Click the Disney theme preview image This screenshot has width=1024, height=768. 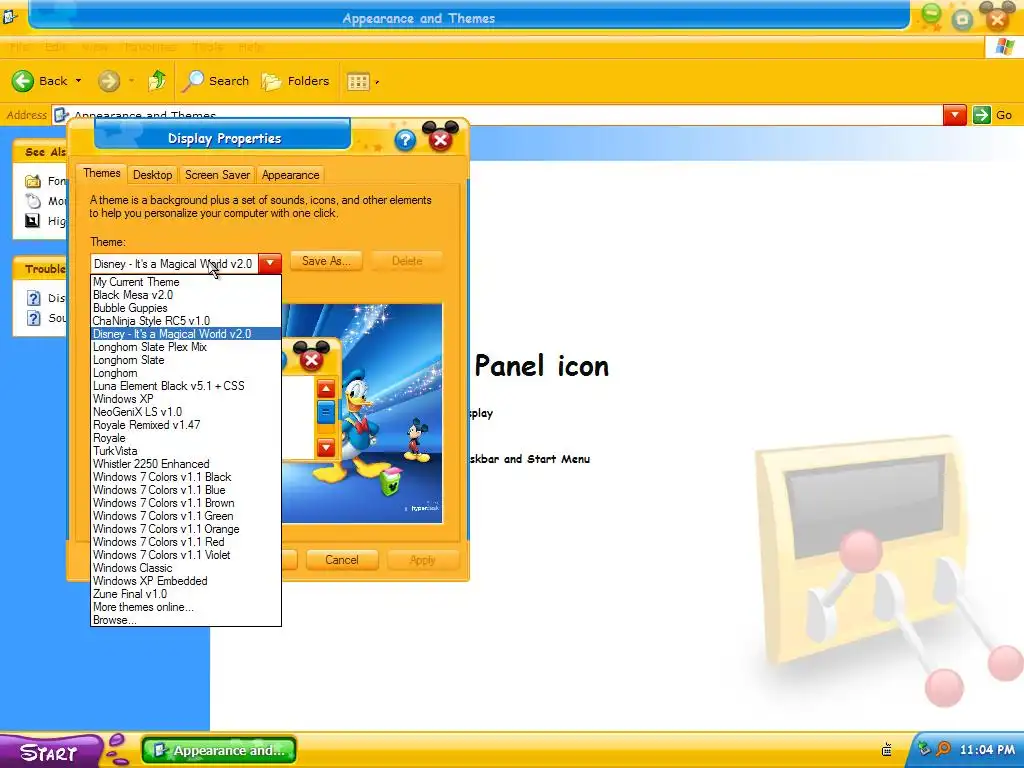coord(362,413)
